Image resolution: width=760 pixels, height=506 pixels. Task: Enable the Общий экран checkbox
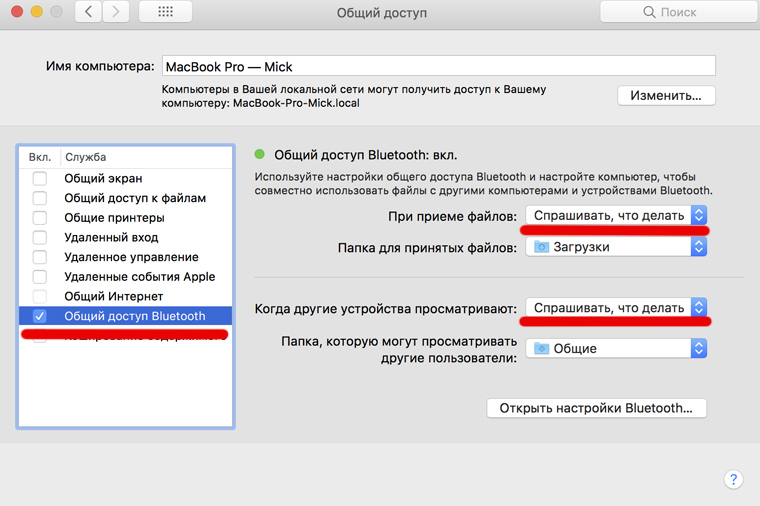point(40,178)
